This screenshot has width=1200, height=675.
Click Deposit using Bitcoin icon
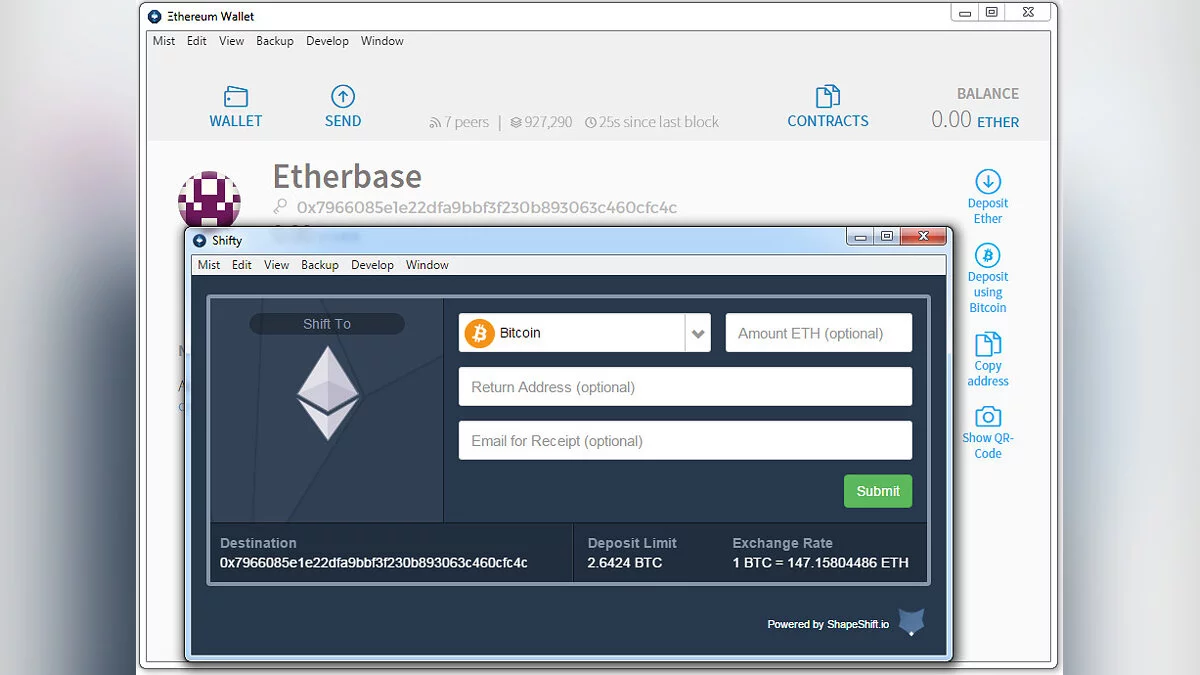[988, 255]
